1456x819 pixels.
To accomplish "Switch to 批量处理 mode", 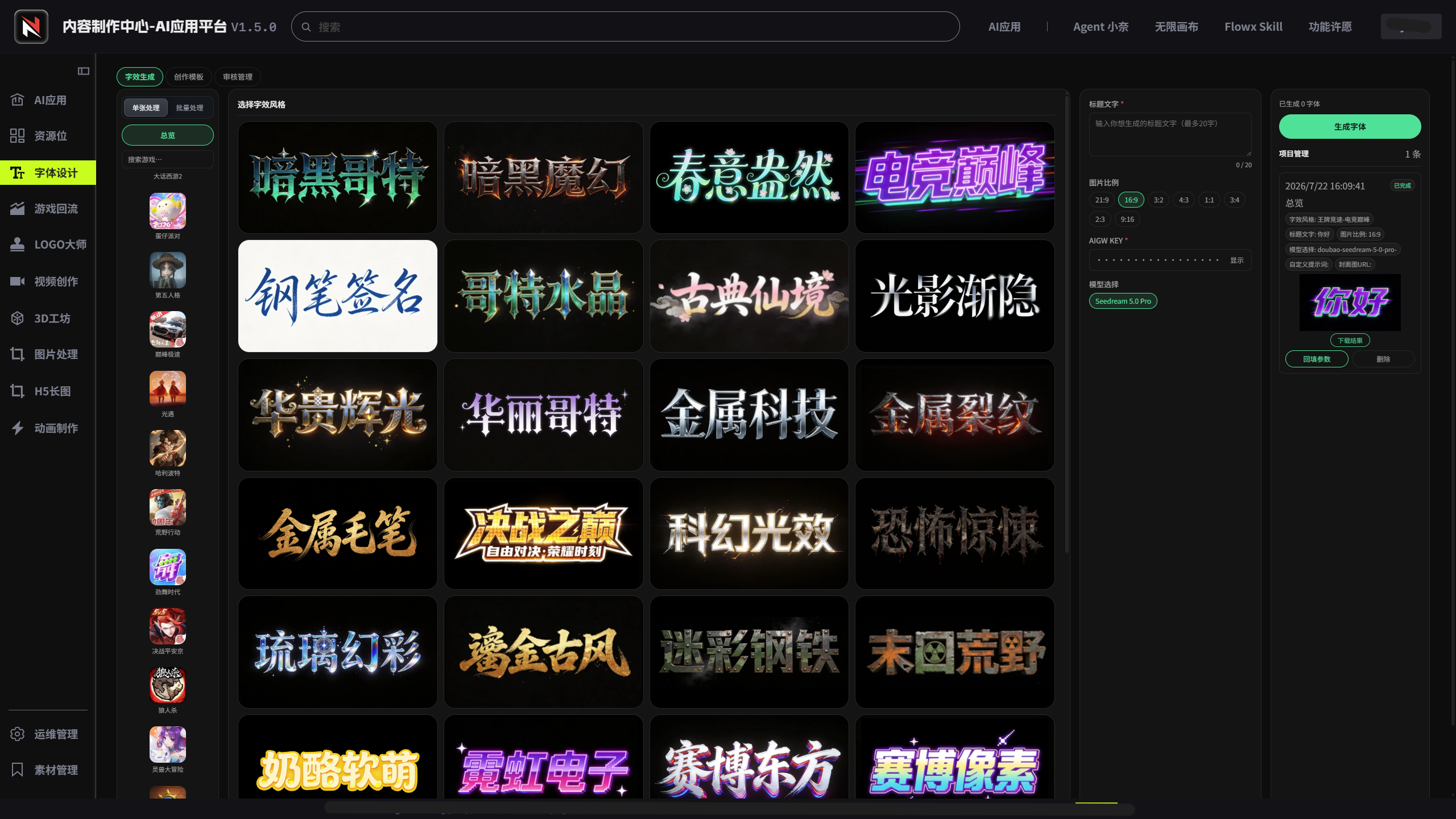I will point(189,107).
